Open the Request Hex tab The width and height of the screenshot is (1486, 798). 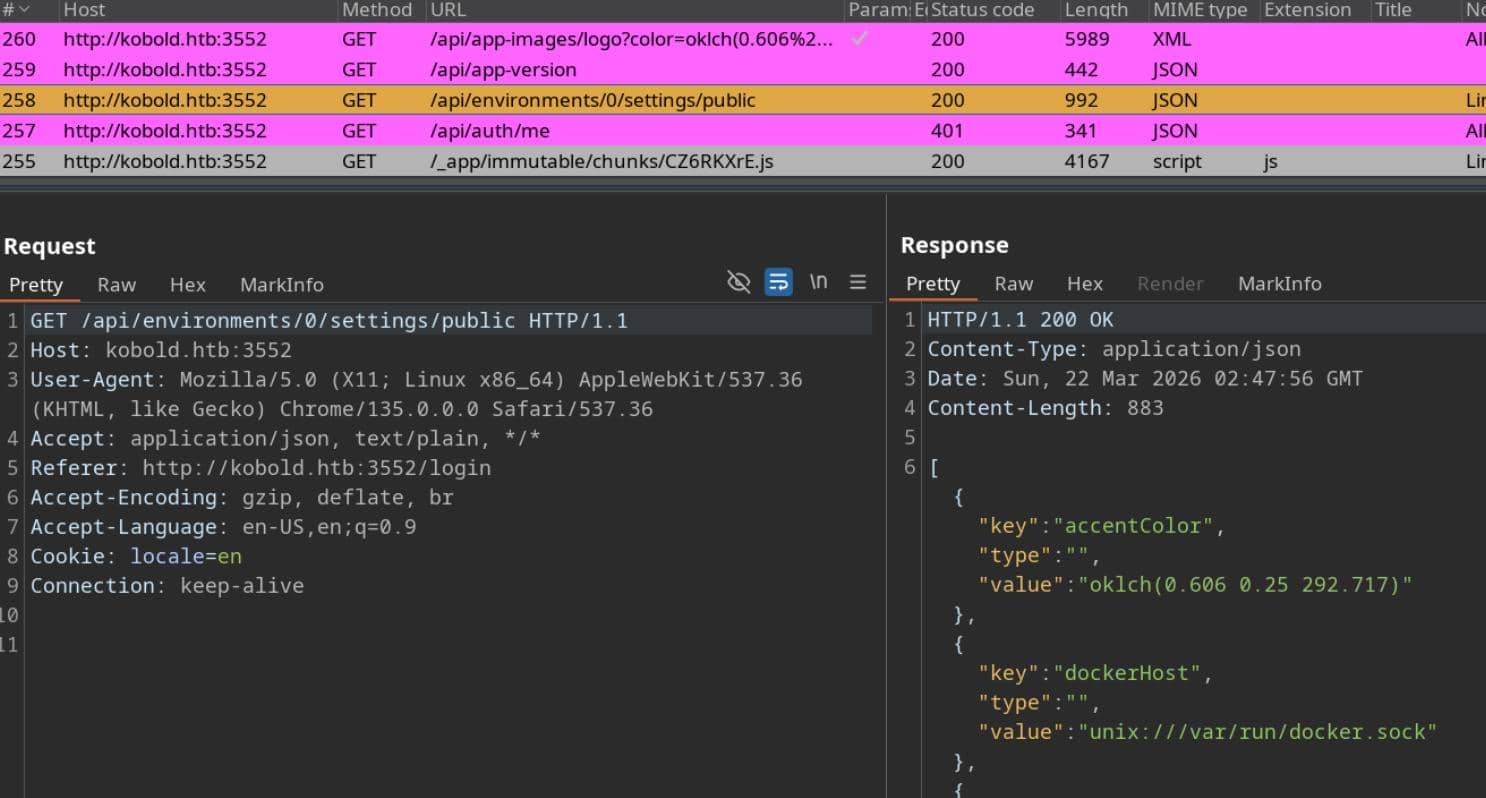point(187,285)
